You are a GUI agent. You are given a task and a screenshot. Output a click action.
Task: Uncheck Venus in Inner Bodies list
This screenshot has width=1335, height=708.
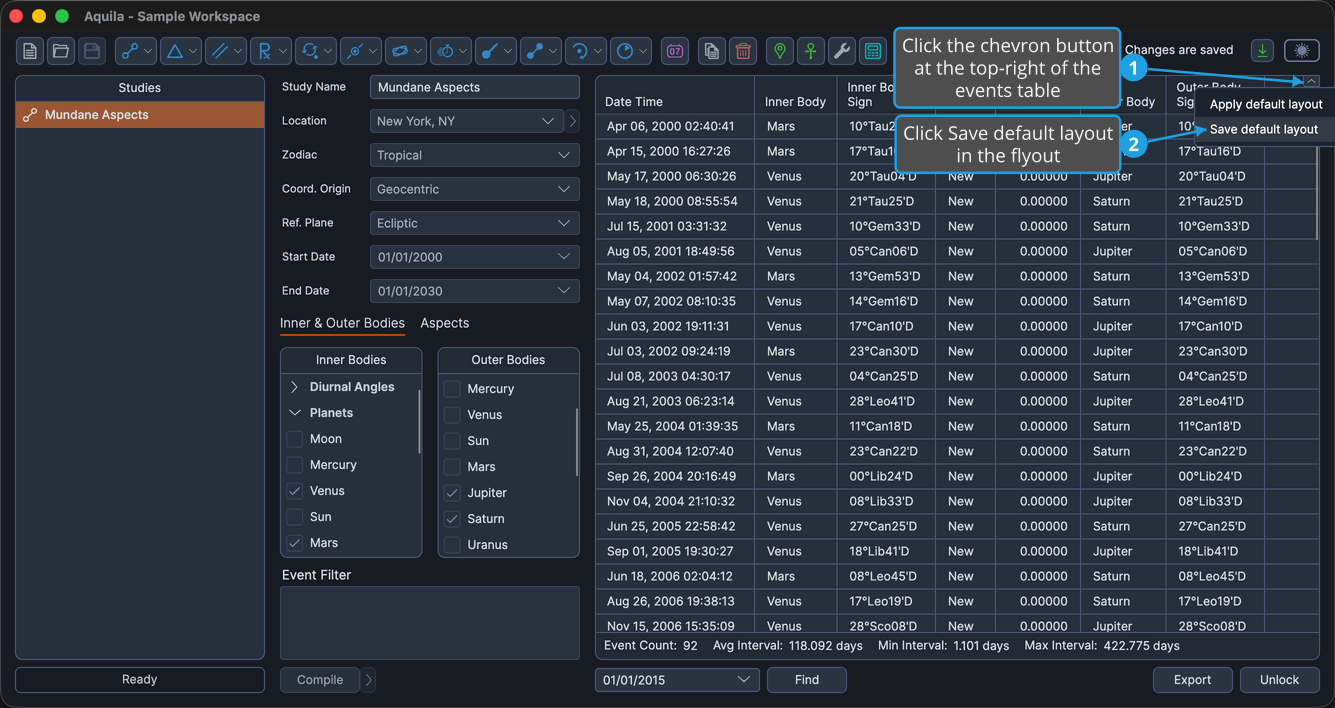coord(294,491)
